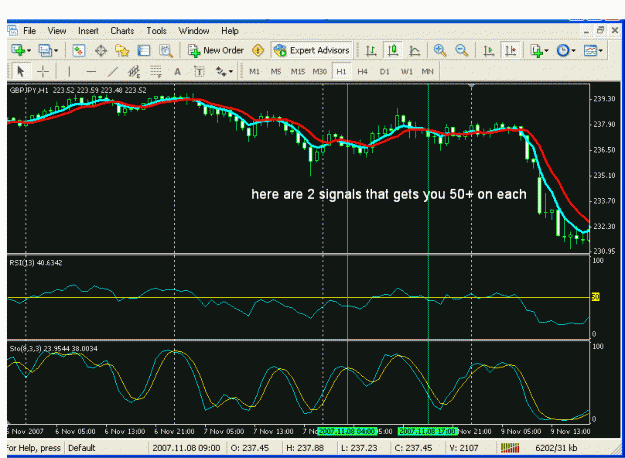
Task: Select the Text 'A' tool
Action: tap(177, 71)
